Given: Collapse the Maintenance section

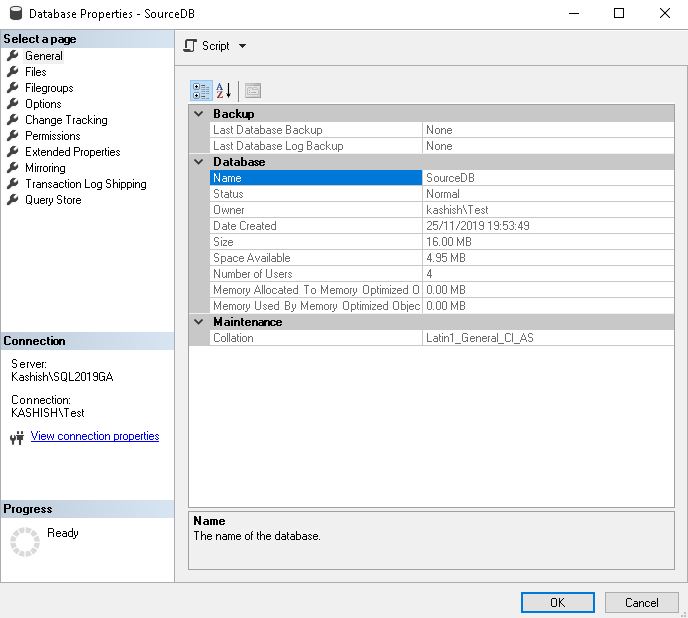Looking at the screenshot, I should coord(198,322).
